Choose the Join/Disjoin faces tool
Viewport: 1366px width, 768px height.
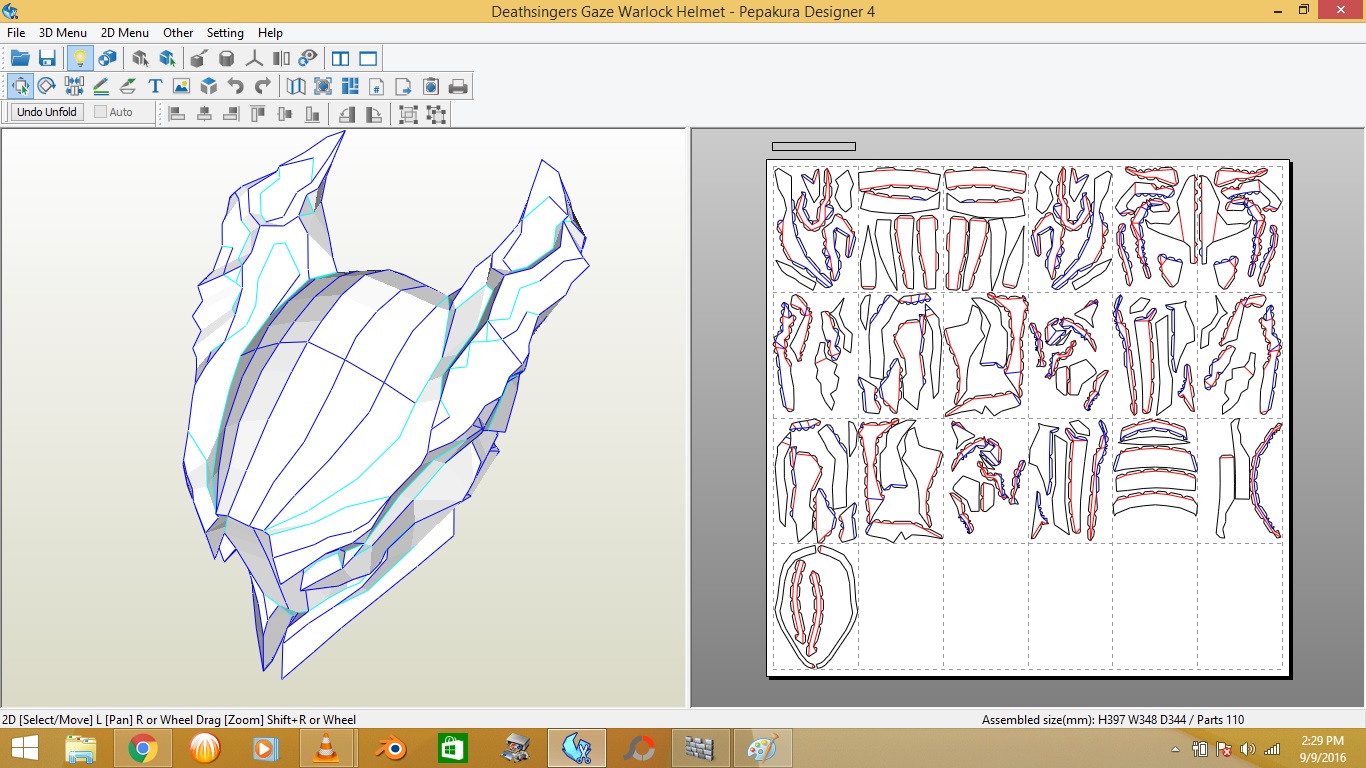coord(74,86)
